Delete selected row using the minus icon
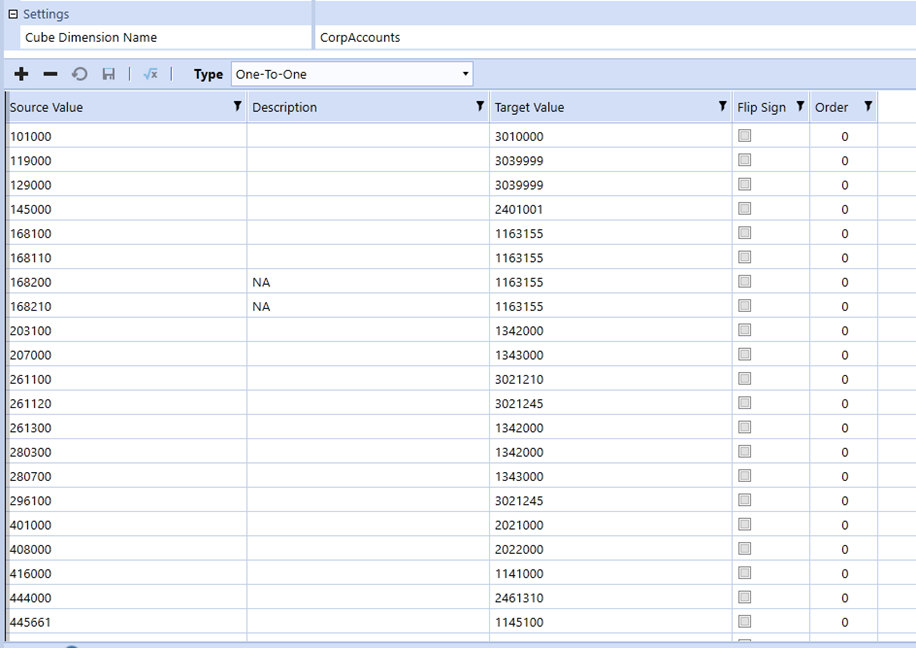916x648 pixels. coord(49,73)
